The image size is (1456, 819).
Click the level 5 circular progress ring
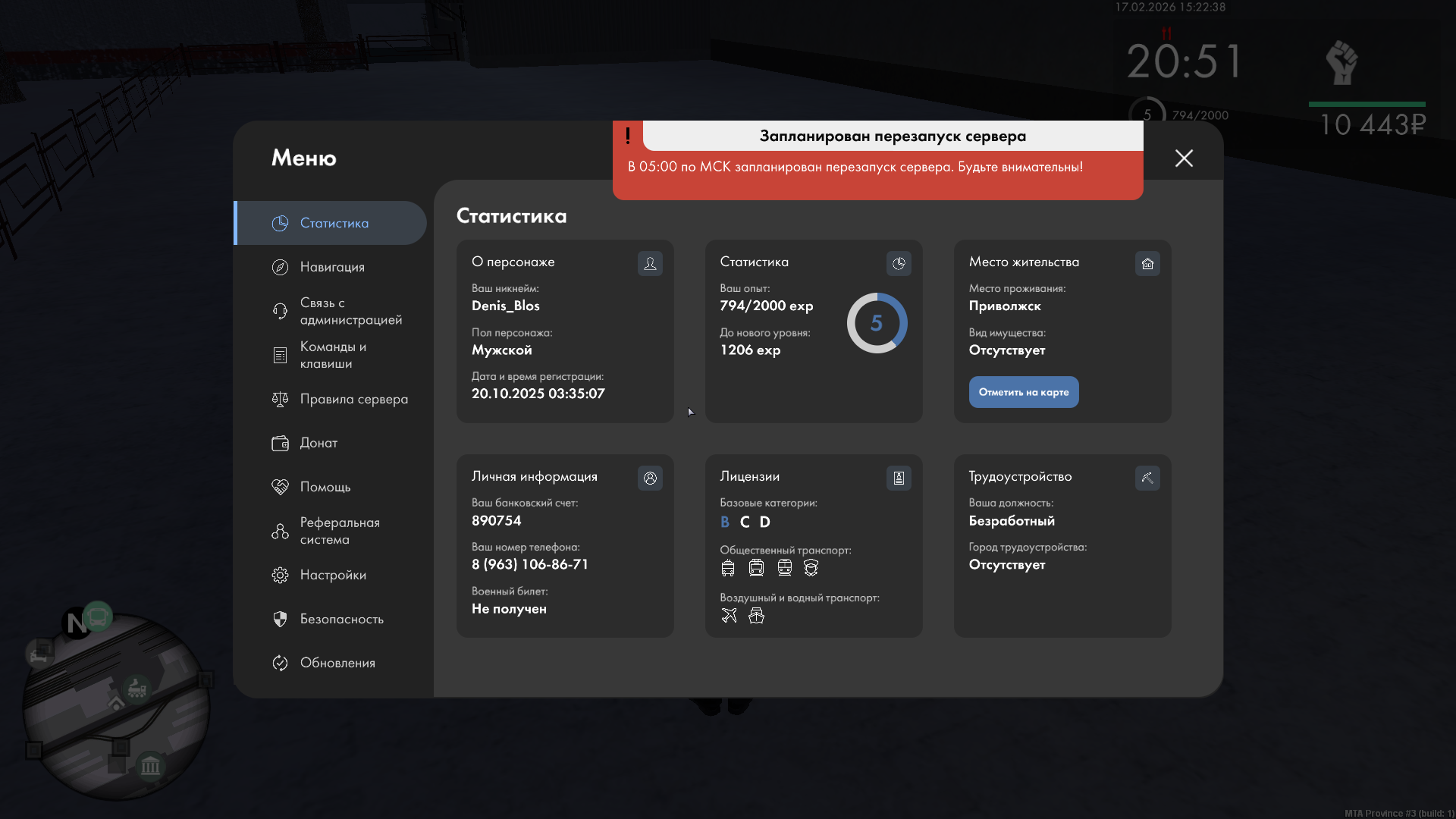(x=877, y=323)
